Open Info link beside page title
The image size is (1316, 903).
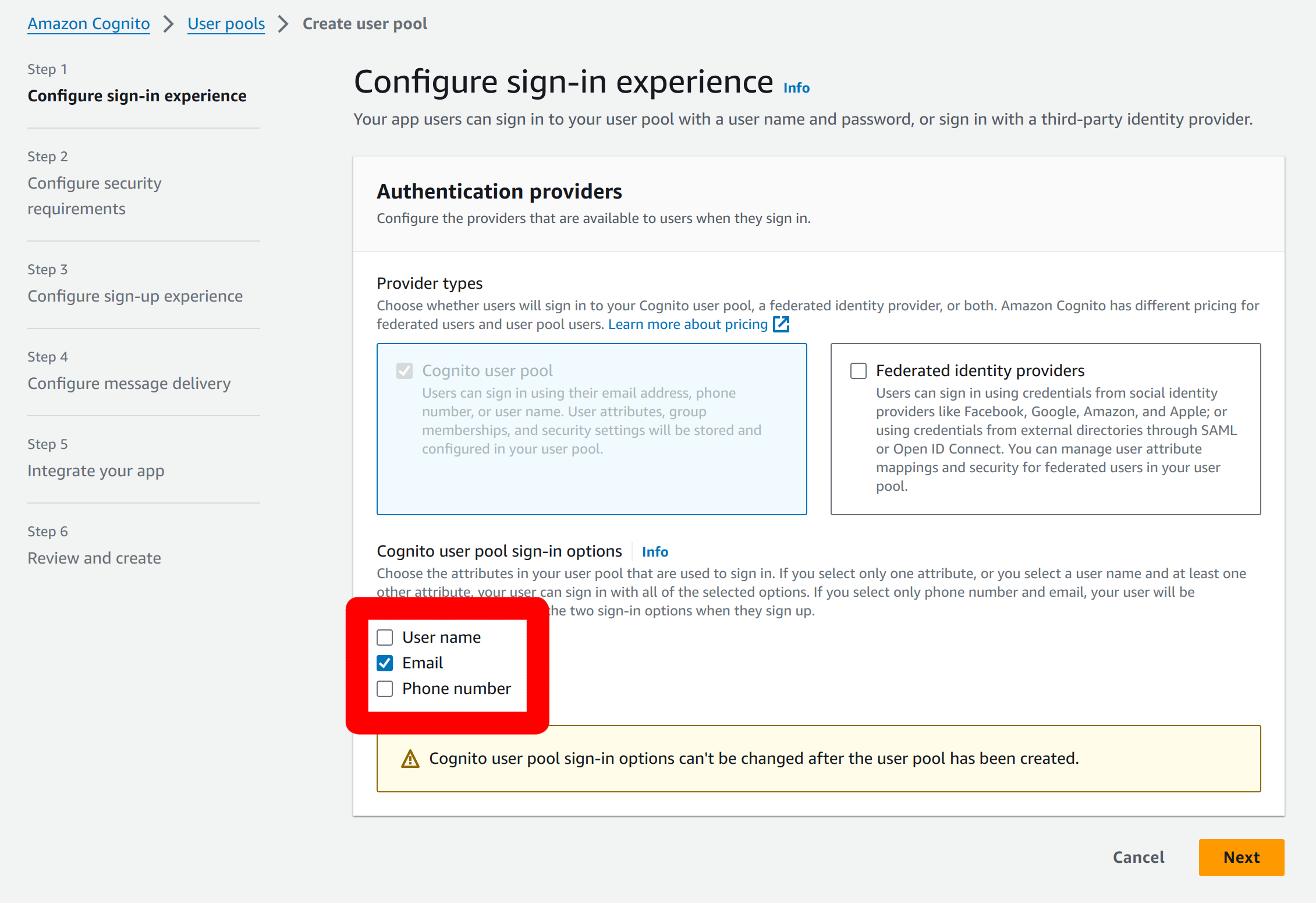click(x=796, y=88)
